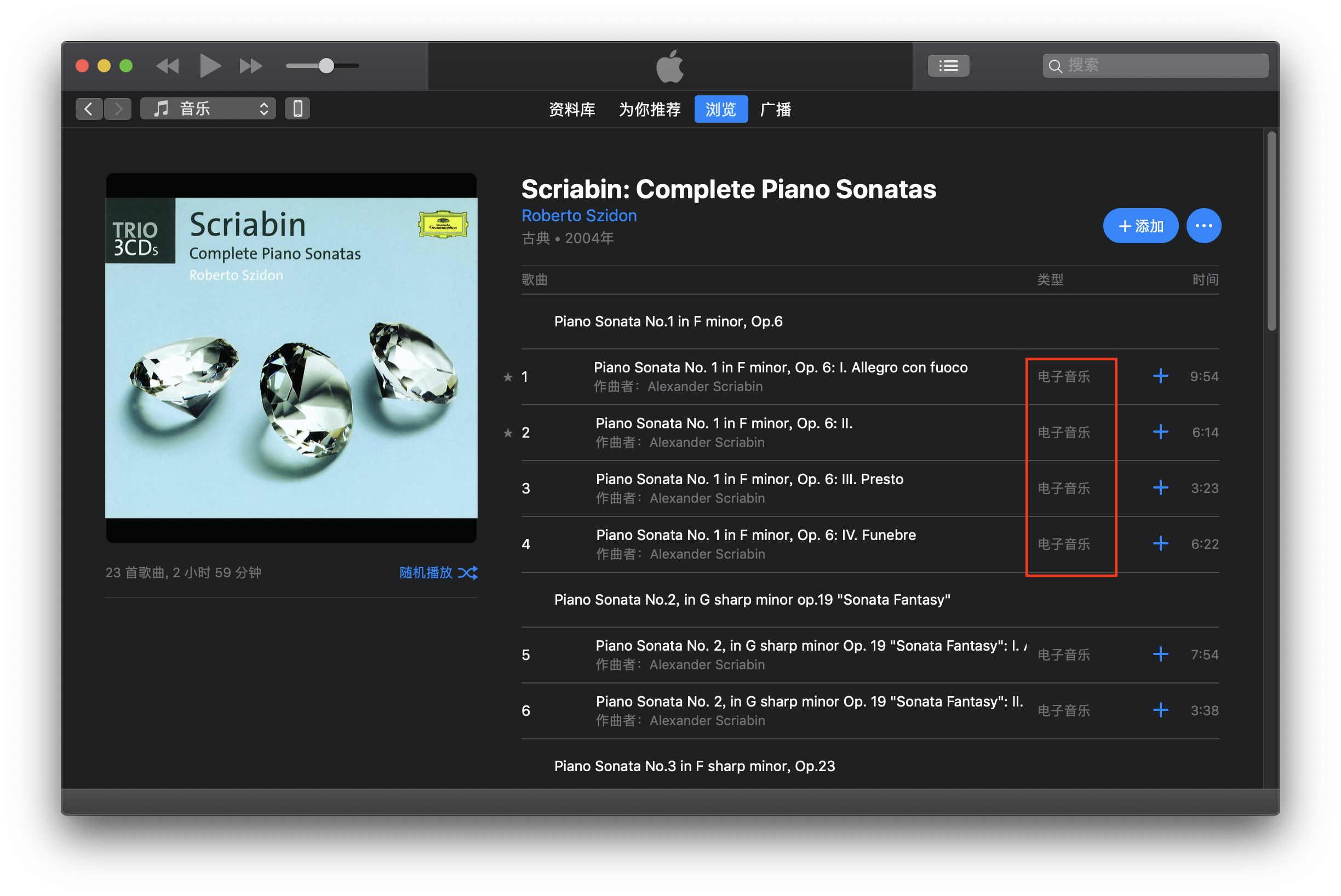Screen dimensions: 1341x896
Task: Open artist link Roberto Szidon
Action: coord(579,215)
